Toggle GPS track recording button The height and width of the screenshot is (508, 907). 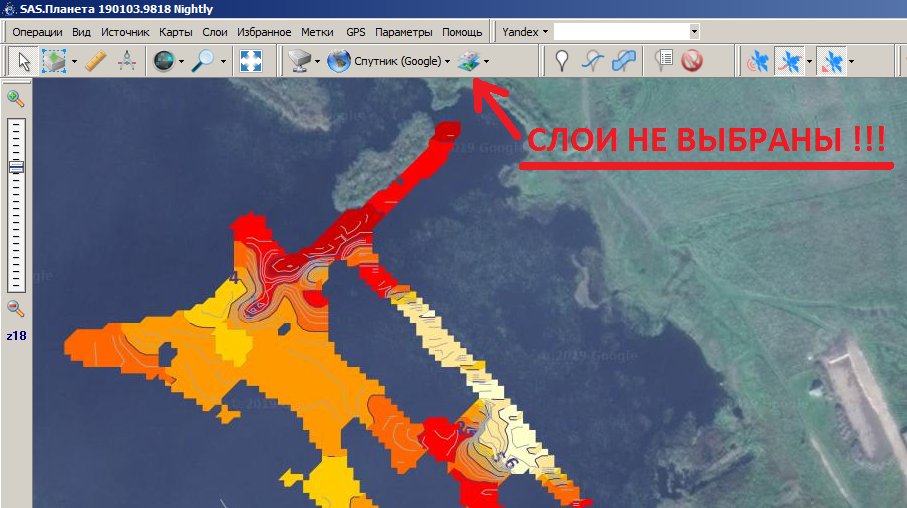pos(788,62)
